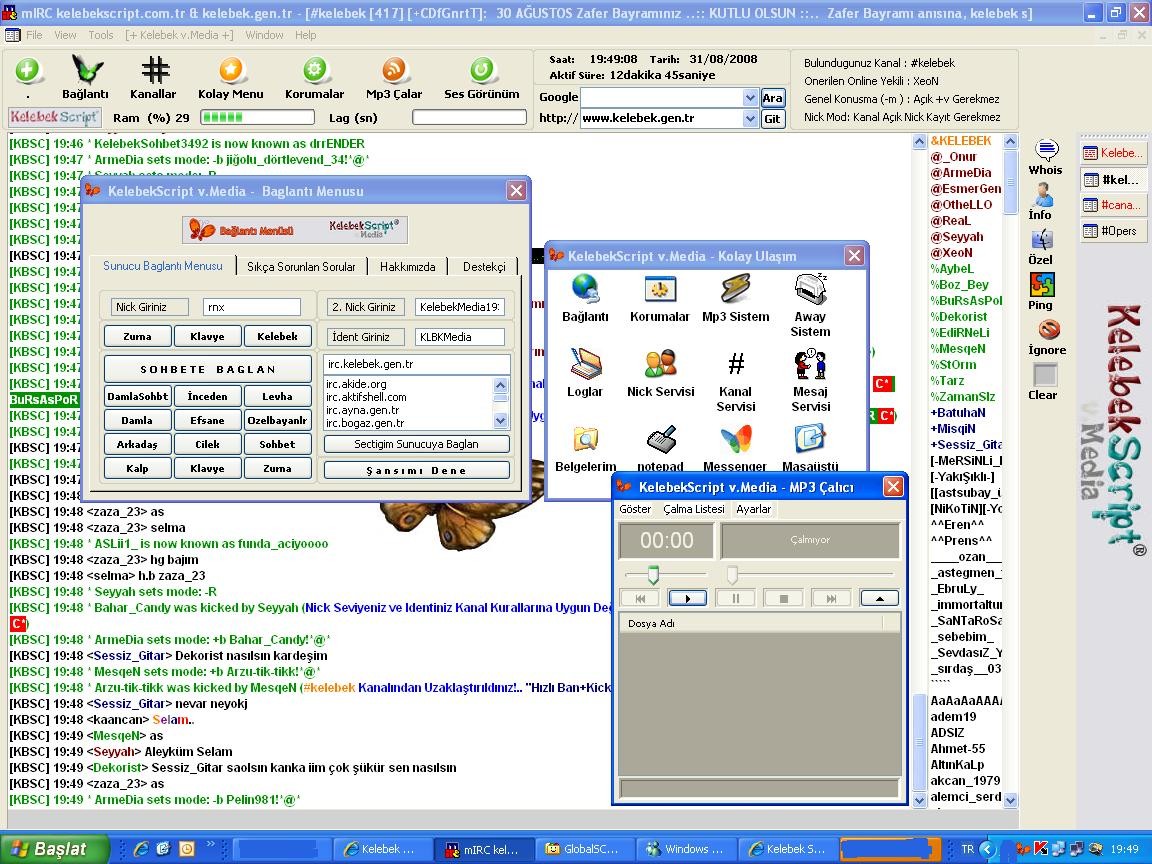Open Kanallar from the main toolbar
This screenshot has height=864, width=1152.
(x=154, y=72)
